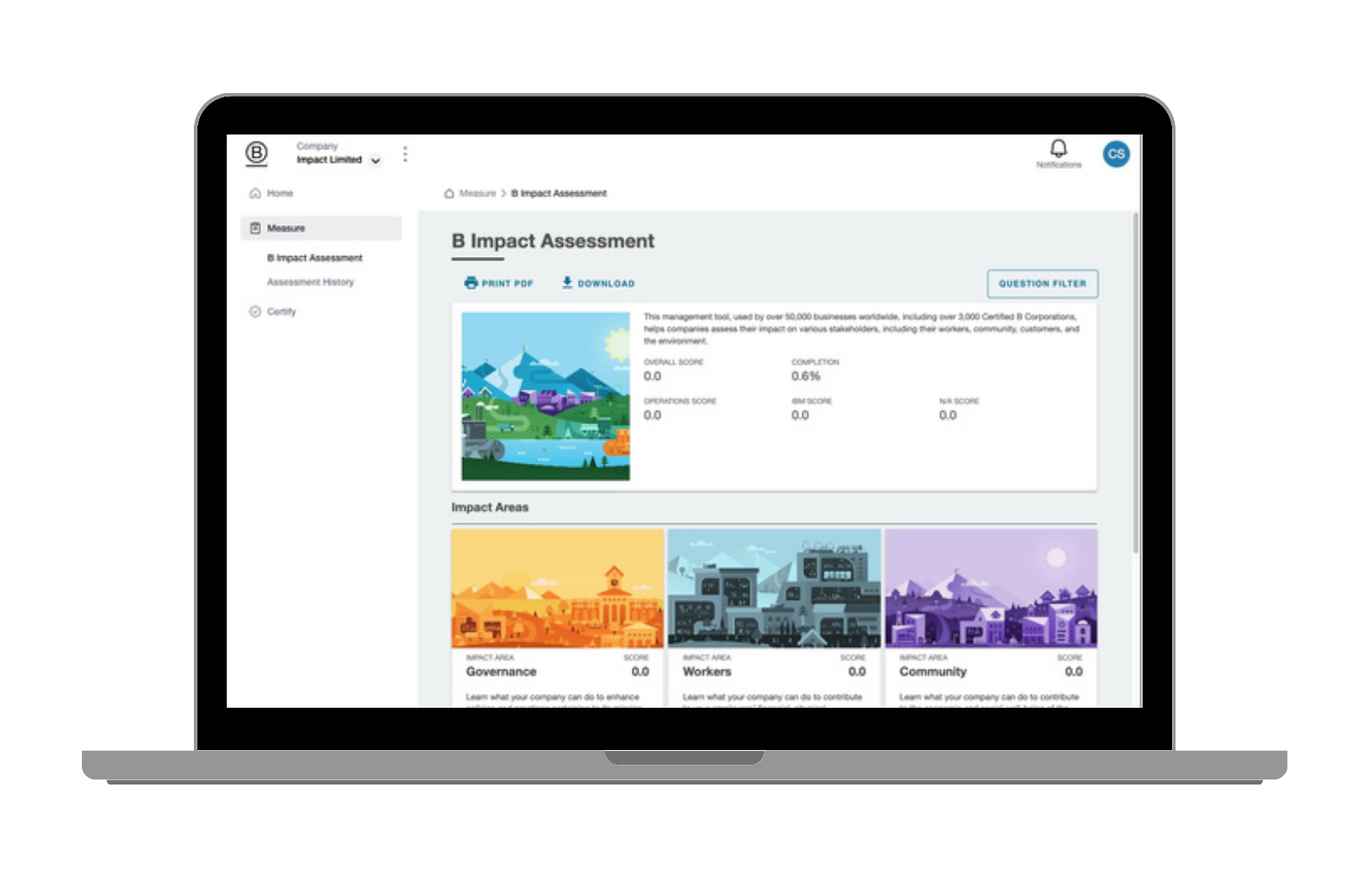Click the Download button
The width and height of the screenshot is (1372, 894).
point(598,283)
